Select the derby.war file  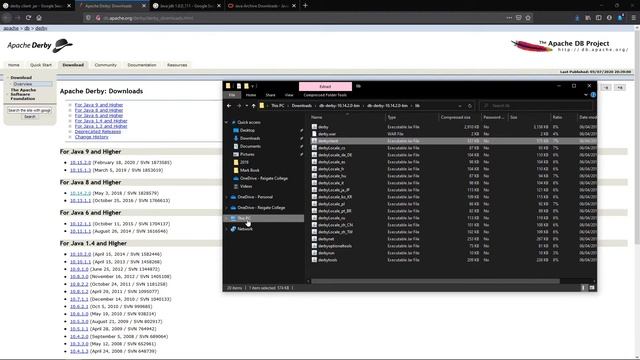pyautogui.click(x=327, y=134)
